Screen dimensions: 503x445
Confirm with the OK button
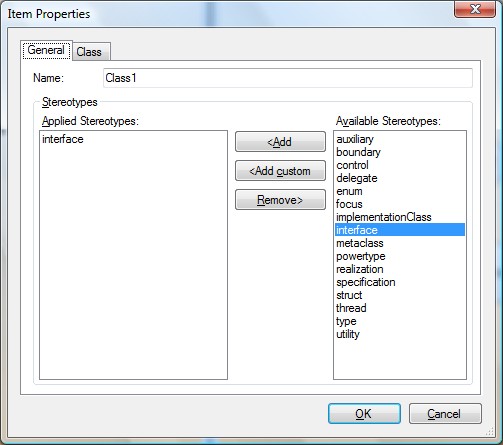(x=364, y=414)
